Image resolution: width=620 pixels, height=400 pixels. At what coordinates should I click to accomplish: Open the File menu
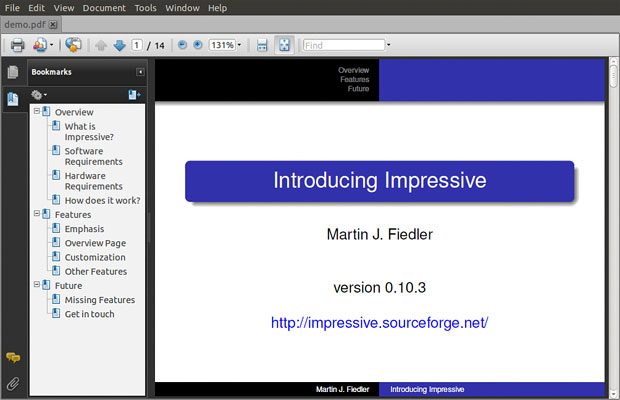12,8
